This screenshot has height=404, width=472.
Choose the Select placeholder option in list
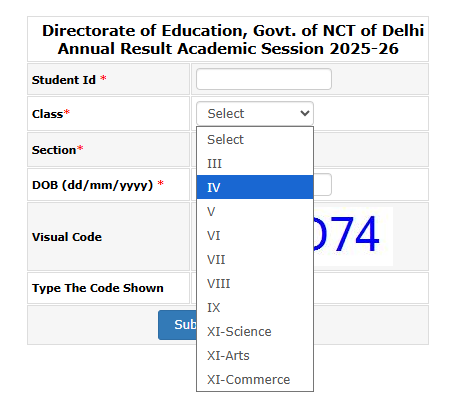coord(255,139)
